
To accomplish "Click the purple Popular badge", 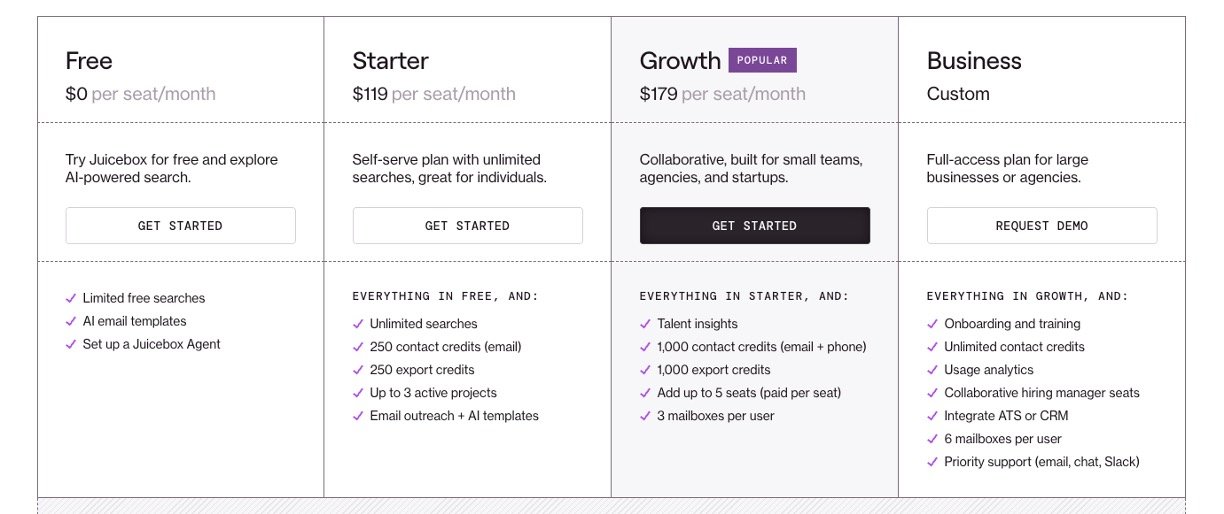I will click(762, 60).
